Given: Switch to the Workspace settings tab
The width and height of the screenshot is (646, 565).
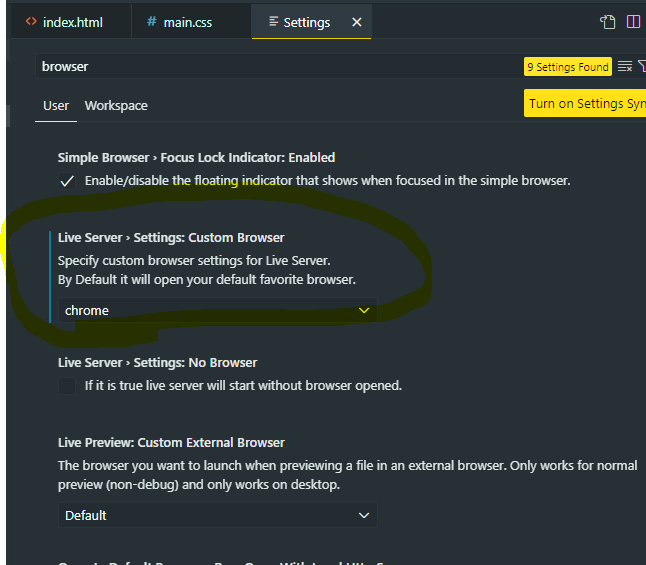Looking at the screenshot, I should (116, 106).
